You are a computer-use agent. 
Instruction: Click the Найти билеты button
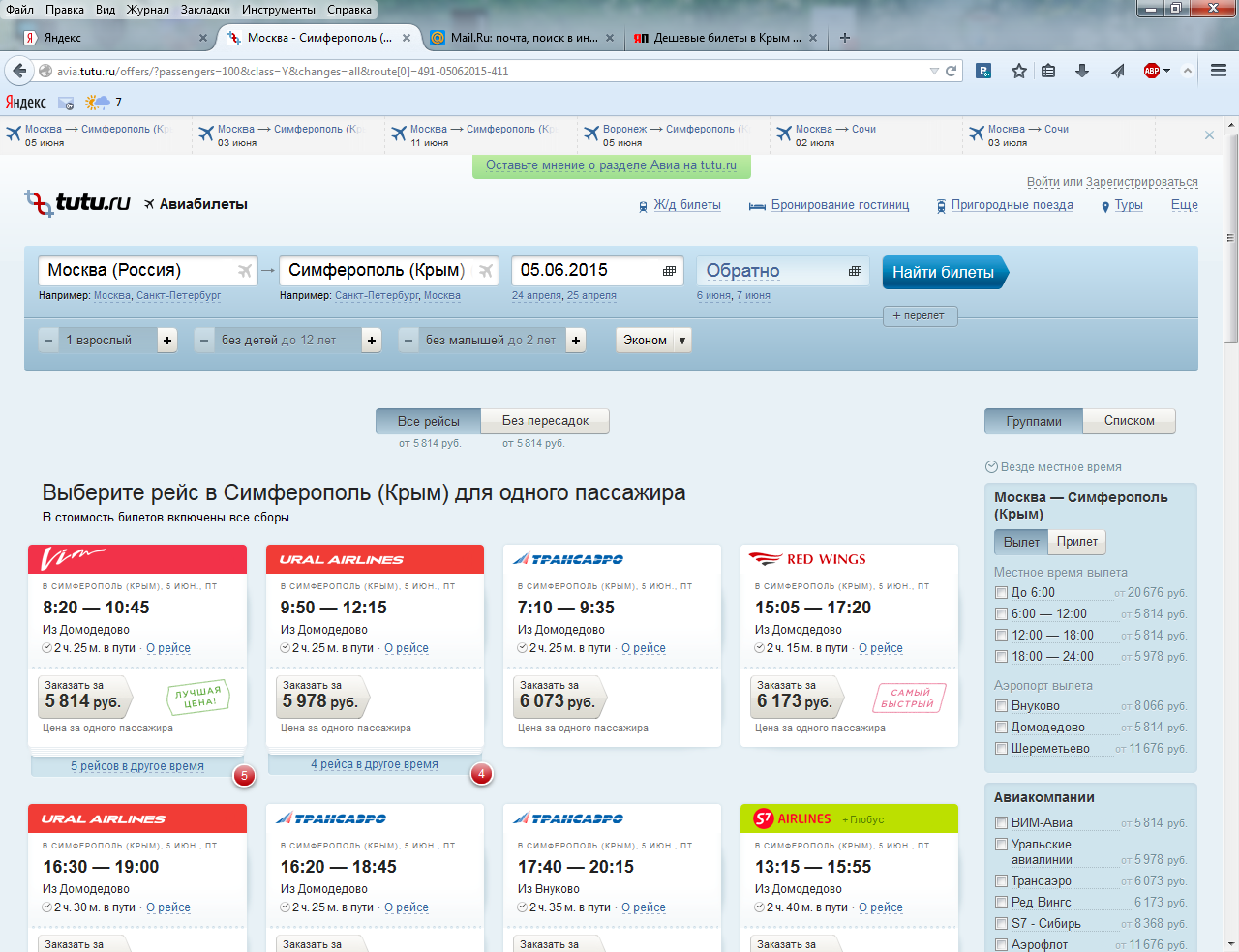pos(944,273)
